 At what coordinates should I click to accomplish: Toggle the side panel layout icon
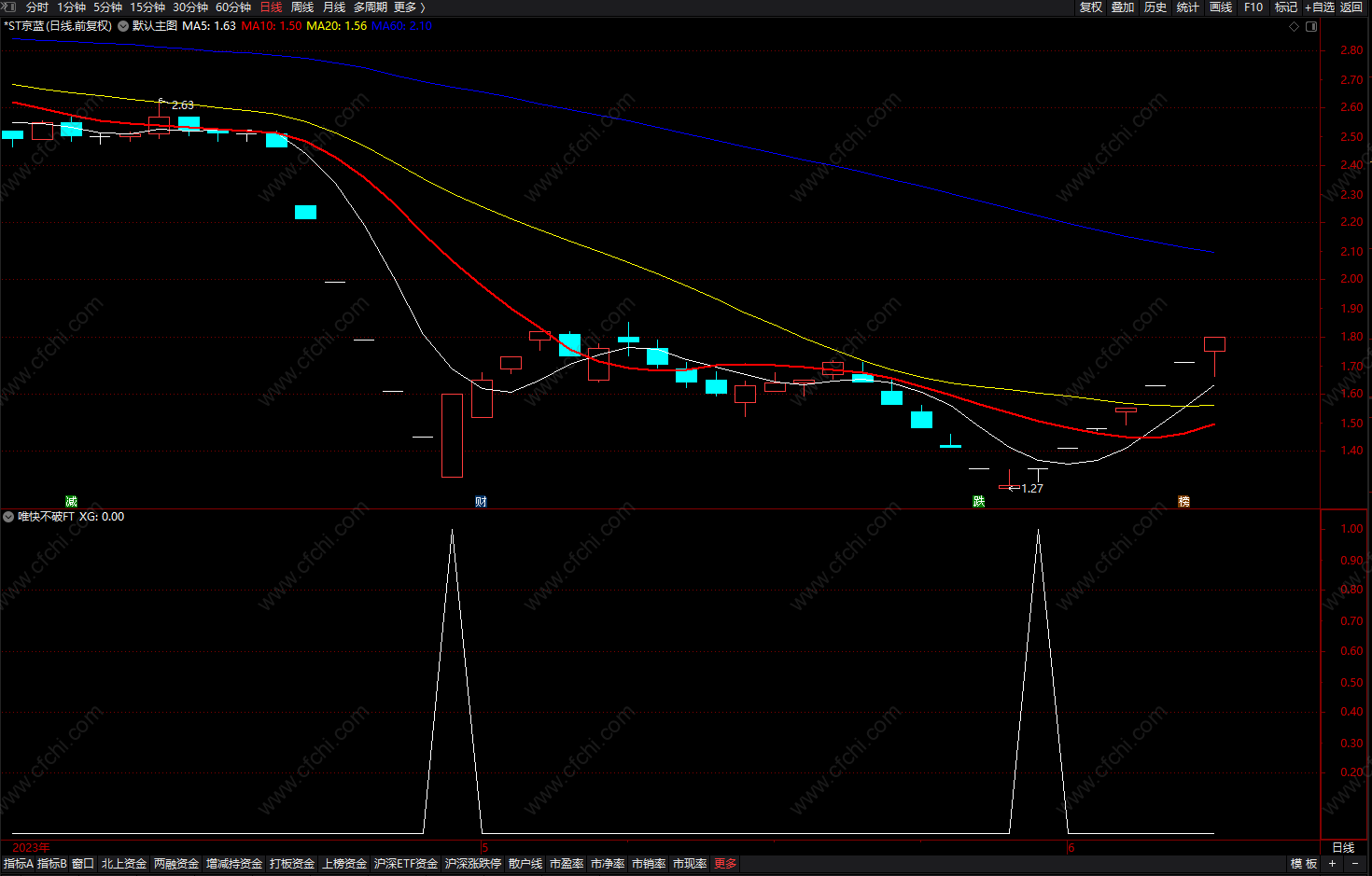tap(1310, 26)
